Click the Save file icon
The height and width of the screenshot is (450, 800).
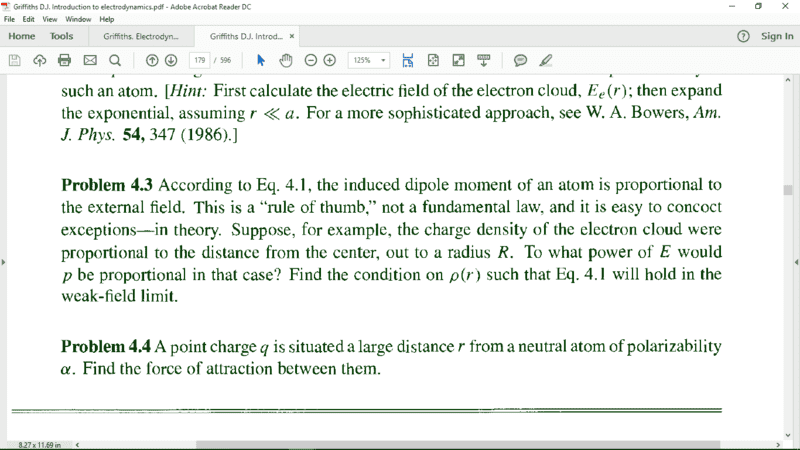click(15, 60)
